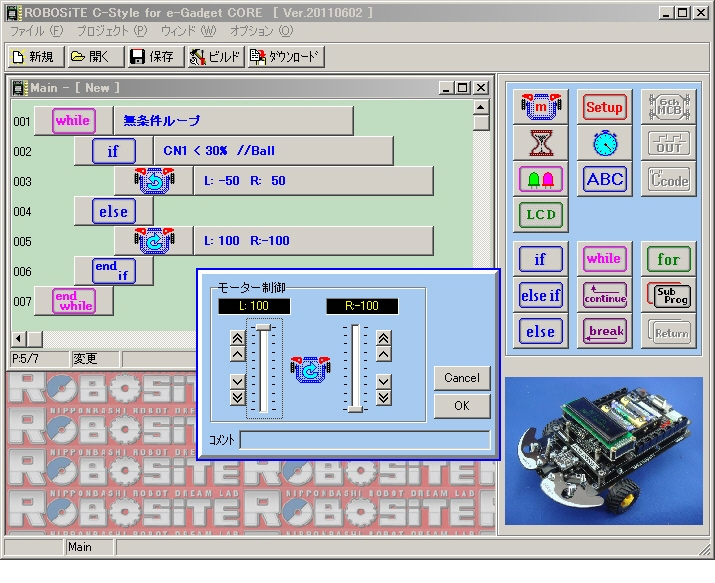Select the hourglass wait block
This screenshot has height=583, width=715.
pos(540,143)
